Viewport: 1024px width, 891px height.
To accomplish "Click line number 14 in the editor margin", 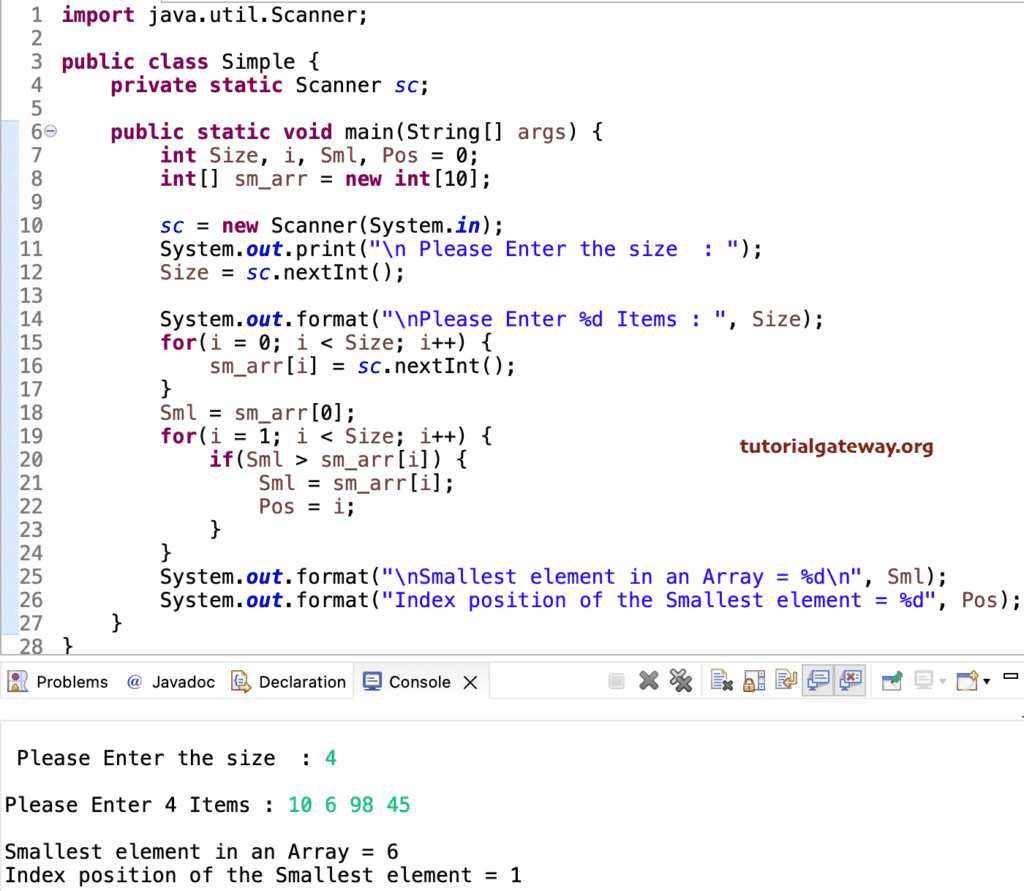I will coord(31,318).
